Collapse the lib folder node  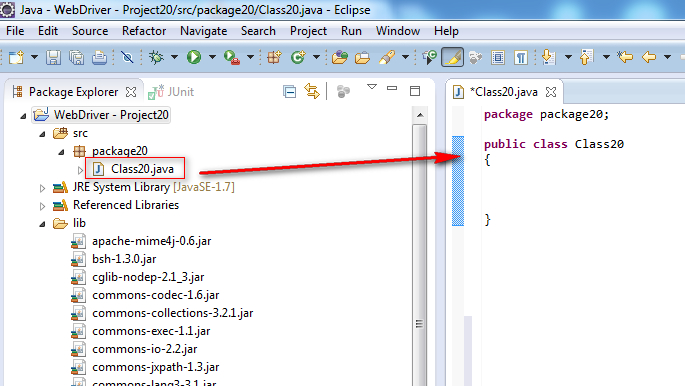(x=42, y=224)
